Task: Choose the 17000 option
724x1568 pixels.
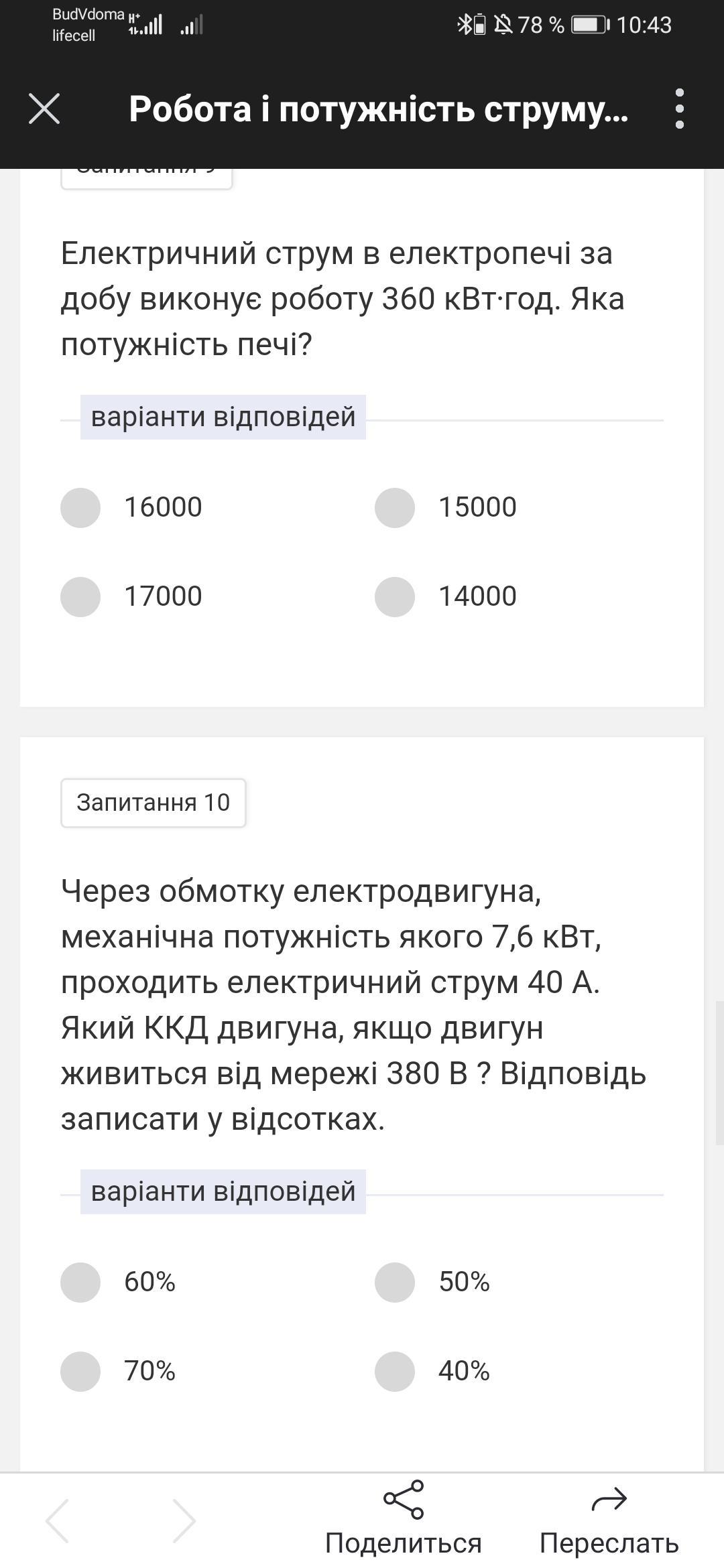Action: click(x=80, y=597)
